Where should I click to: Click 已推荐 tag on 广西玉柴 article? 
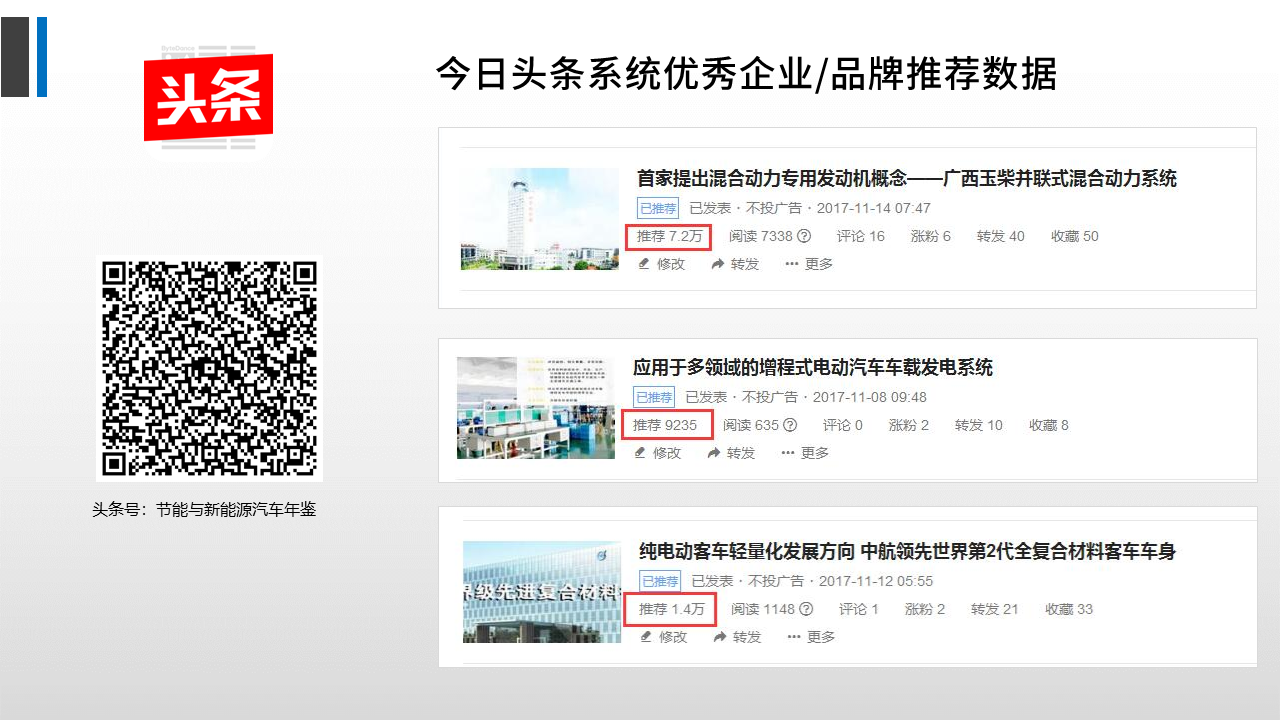click(x=658, y=208)
